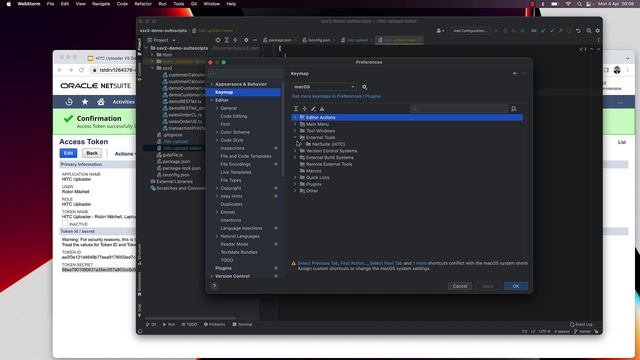This screenshot has width=640, height=360.
Task: Click the Preferences search field
Action: pyautogui.click(x=245, y=73)
